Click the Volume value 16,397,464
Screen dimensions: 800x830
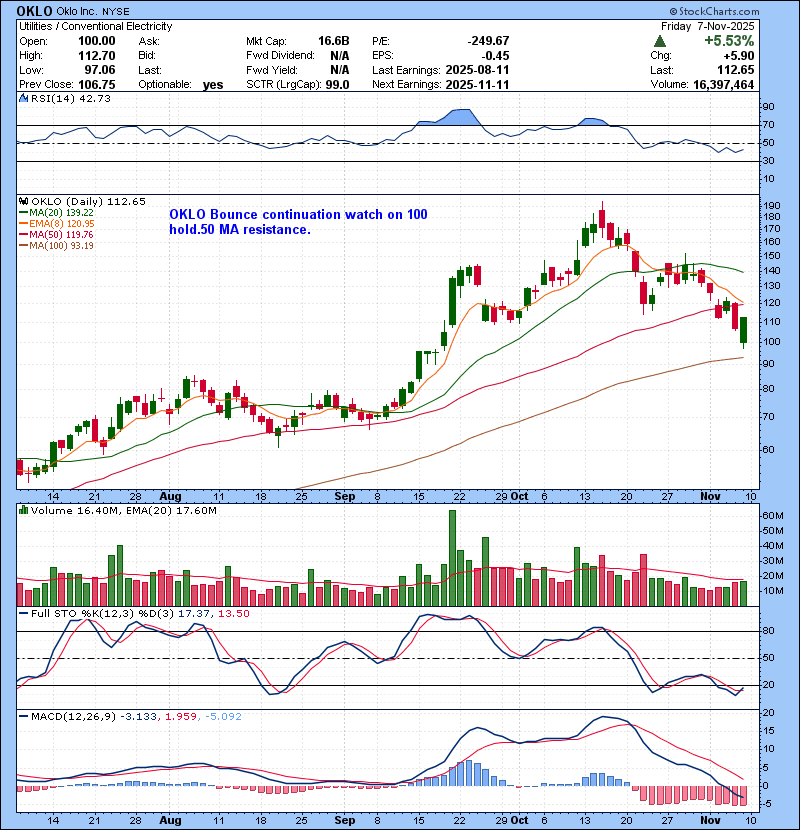pyautogui.click(x=723, y=85)
